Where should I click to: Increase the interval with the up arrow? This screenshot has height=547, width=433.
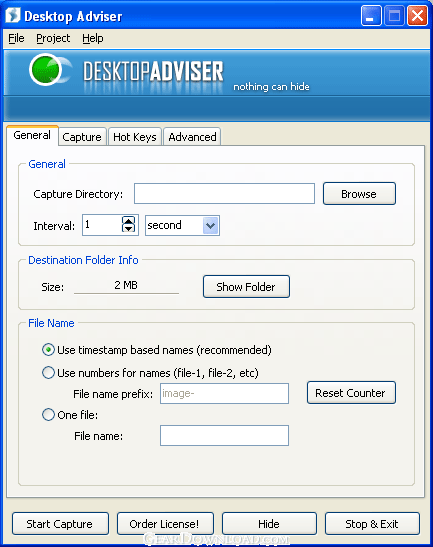(128, 221)
